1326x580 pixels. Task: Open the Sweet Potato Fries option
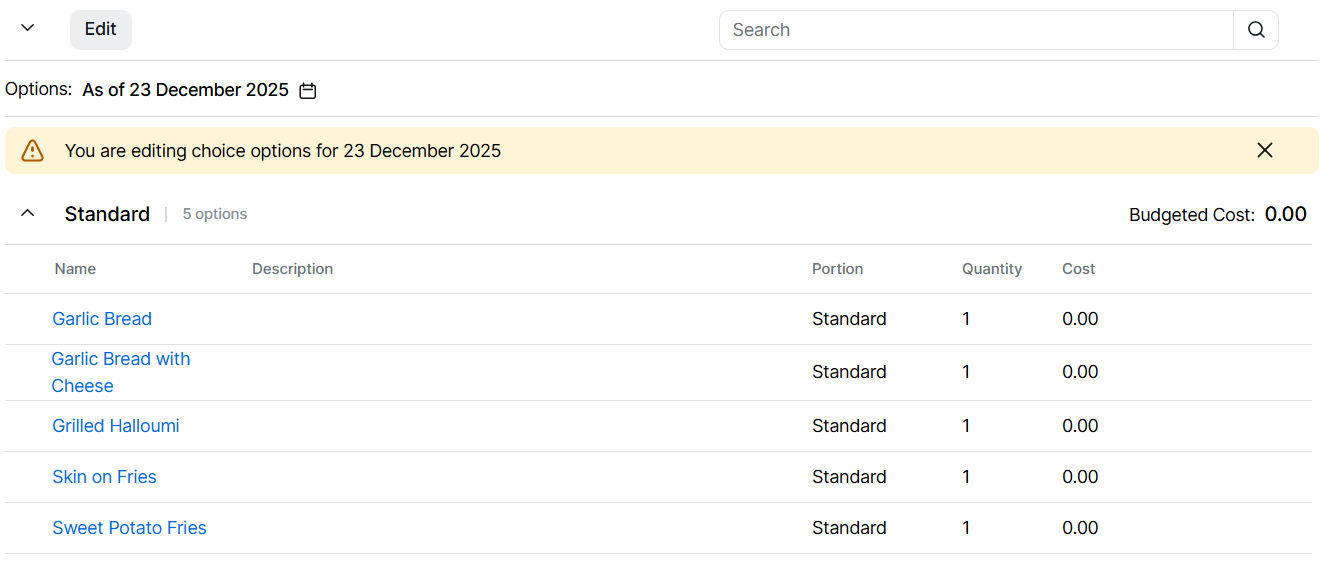[x=129, y=528]
